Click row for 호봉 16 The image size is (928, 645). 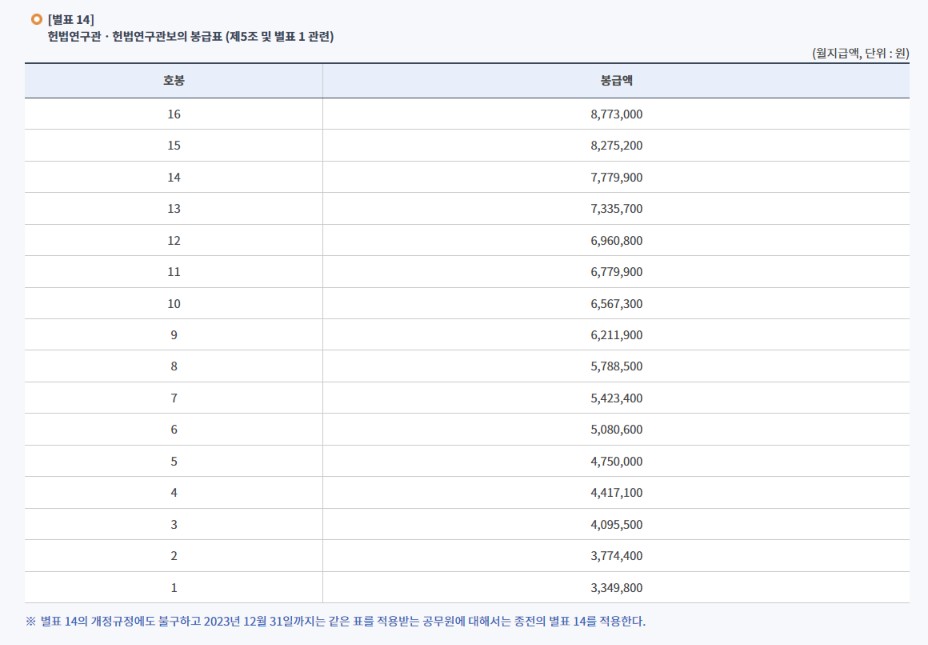(173, 114)
